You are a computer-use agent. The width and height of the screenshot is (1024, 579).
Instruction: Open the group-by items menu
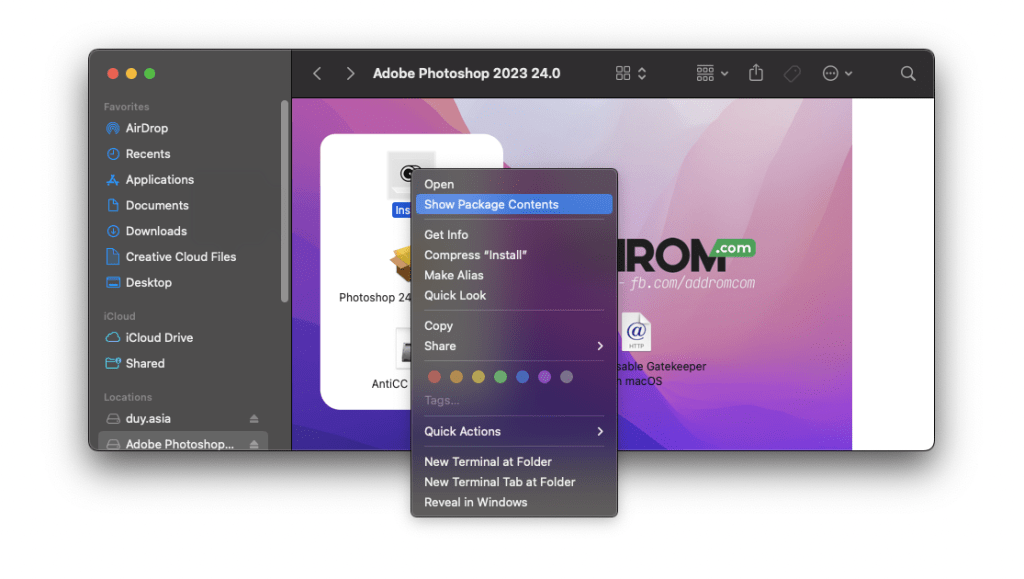(x=712, y=73)
